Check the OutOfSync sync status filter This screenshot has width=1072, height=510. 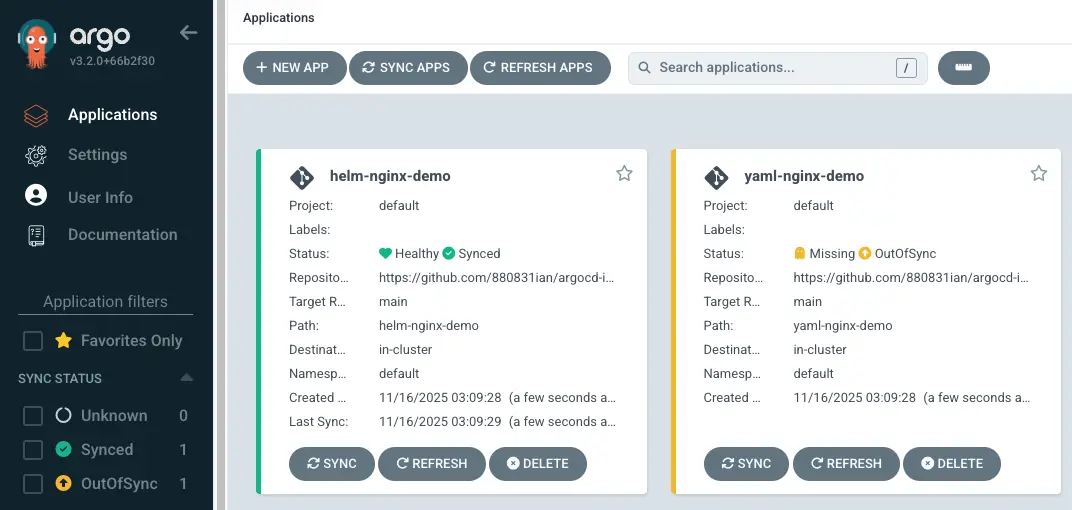pyautogui.click(x=33, y=484)
